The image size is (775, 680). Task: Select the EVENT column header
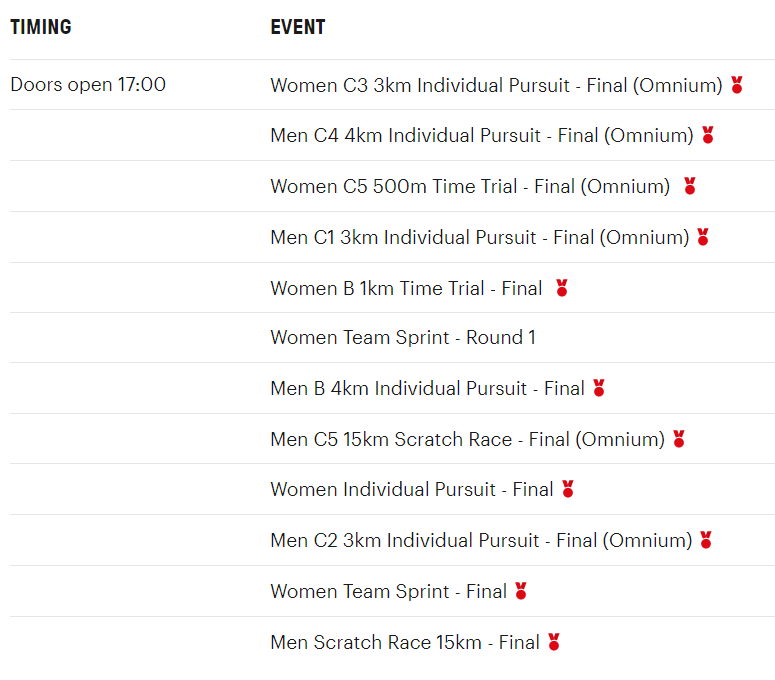298,27
